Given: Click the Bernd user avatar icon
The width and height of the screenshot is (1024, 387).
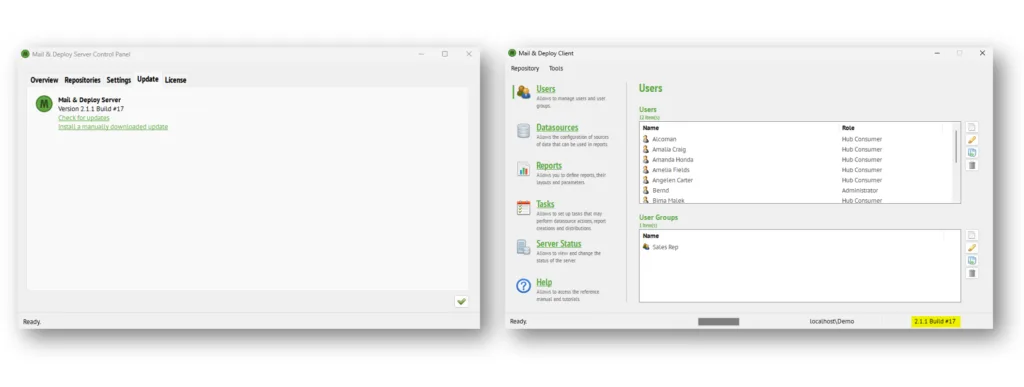Looking at the screenshot, I should pyautogui.click(x=646, y=191).
